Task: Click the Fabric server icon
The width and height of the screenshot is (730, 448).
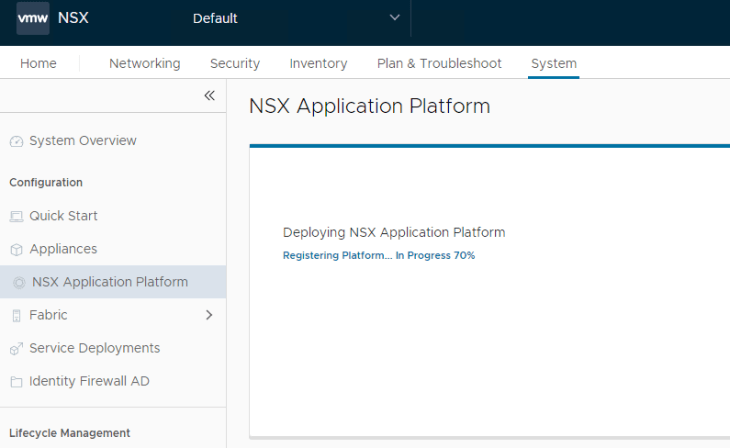Action: click(16, 316)
